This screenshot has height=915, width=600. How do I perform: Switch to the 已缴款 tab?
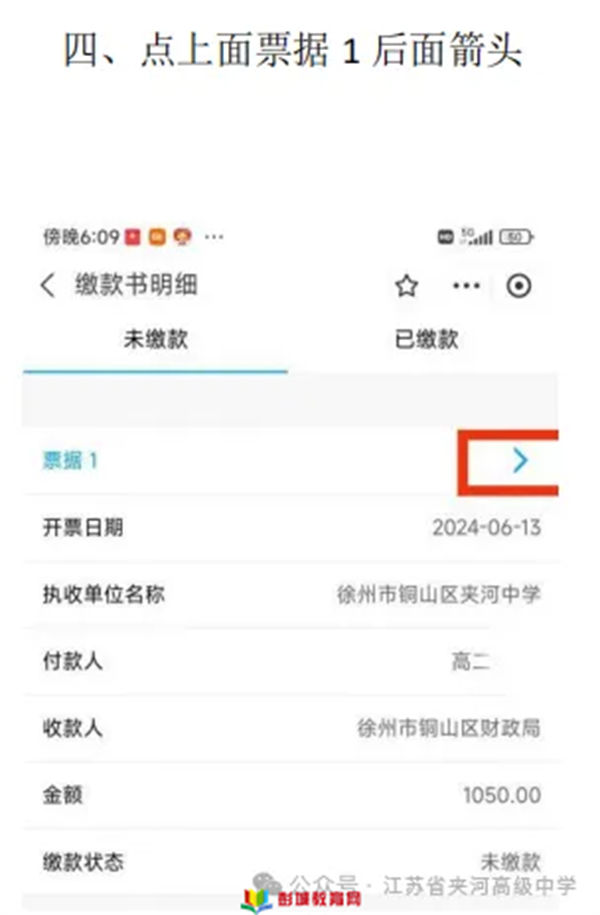click(427, 340)
